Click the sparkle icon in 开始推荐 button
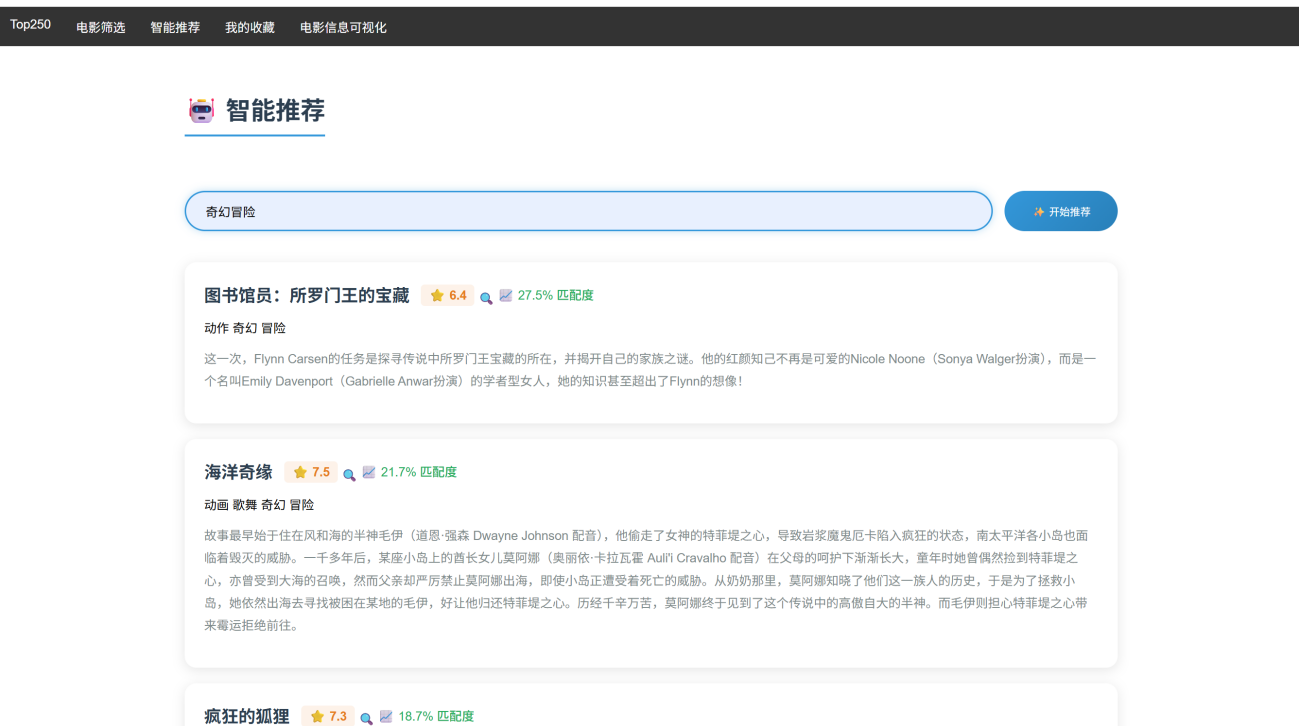 [x=1039, y=212]
